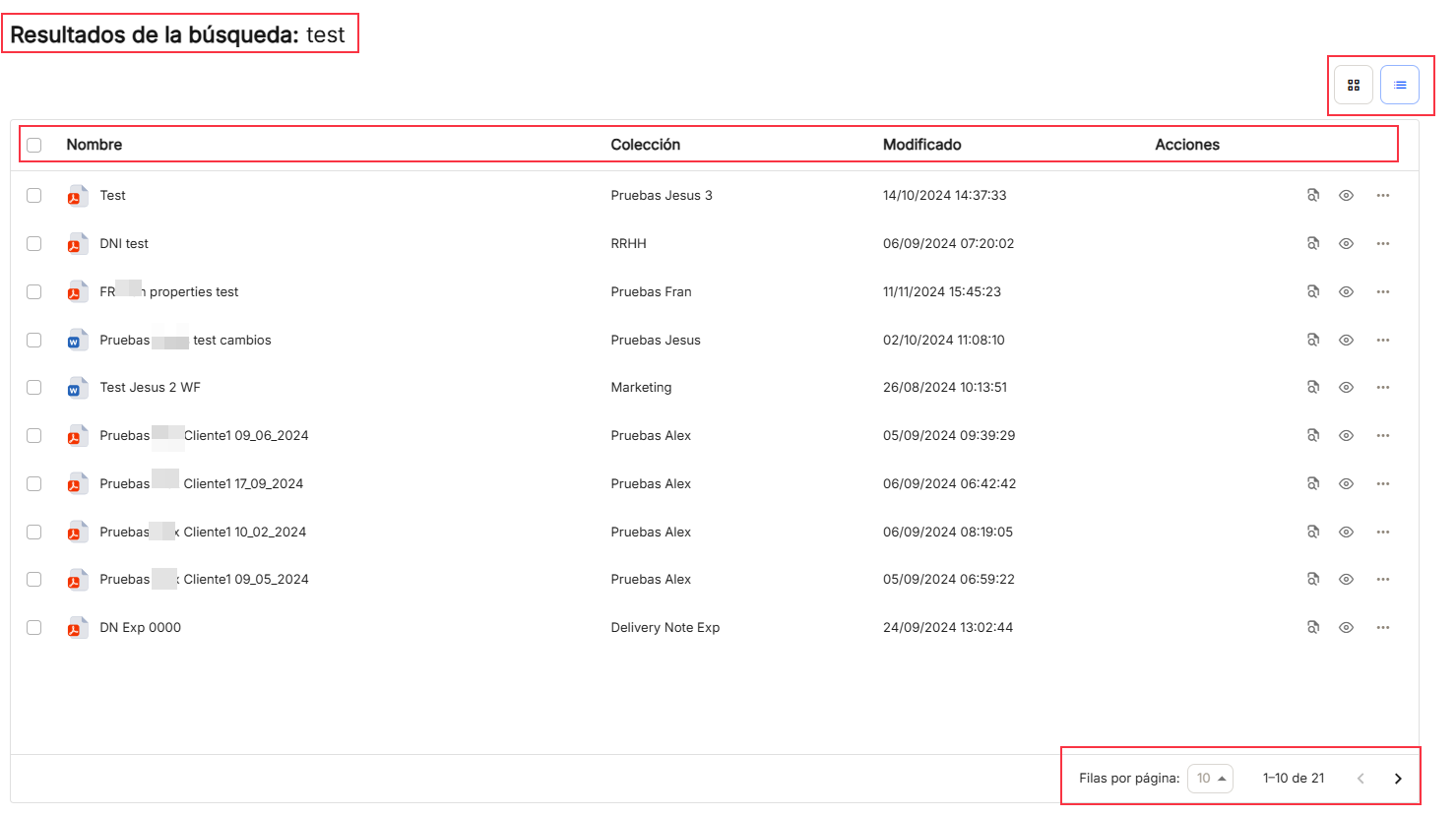Viewport: 1456px width, 817px height.
Task: Click collection Marketing
Action: tap(642, 387)
